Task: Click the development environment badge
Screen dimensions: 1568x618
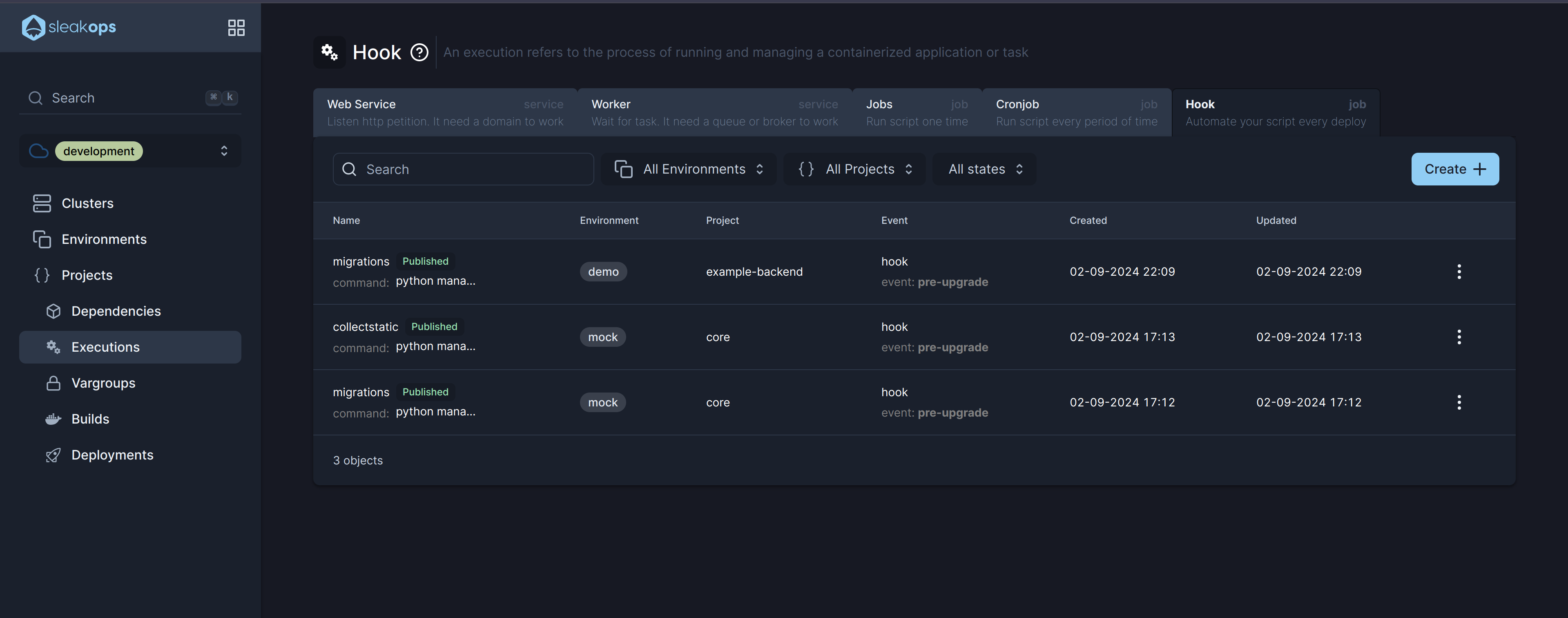Action: point(98,151)
